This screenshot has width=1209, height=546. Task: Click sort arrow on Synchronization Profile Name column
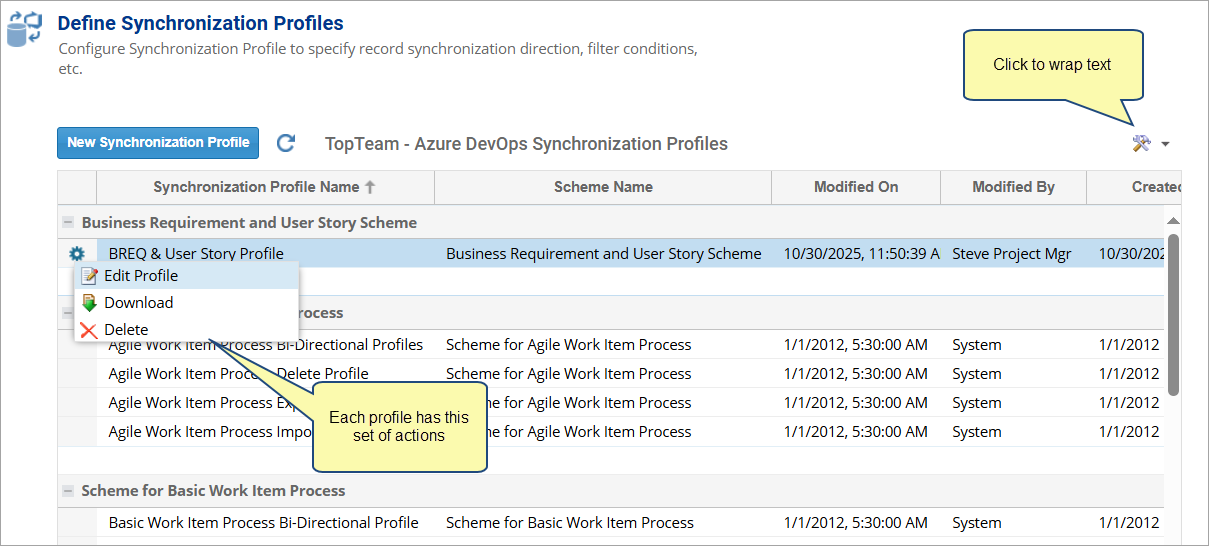(x=370, y=187)
